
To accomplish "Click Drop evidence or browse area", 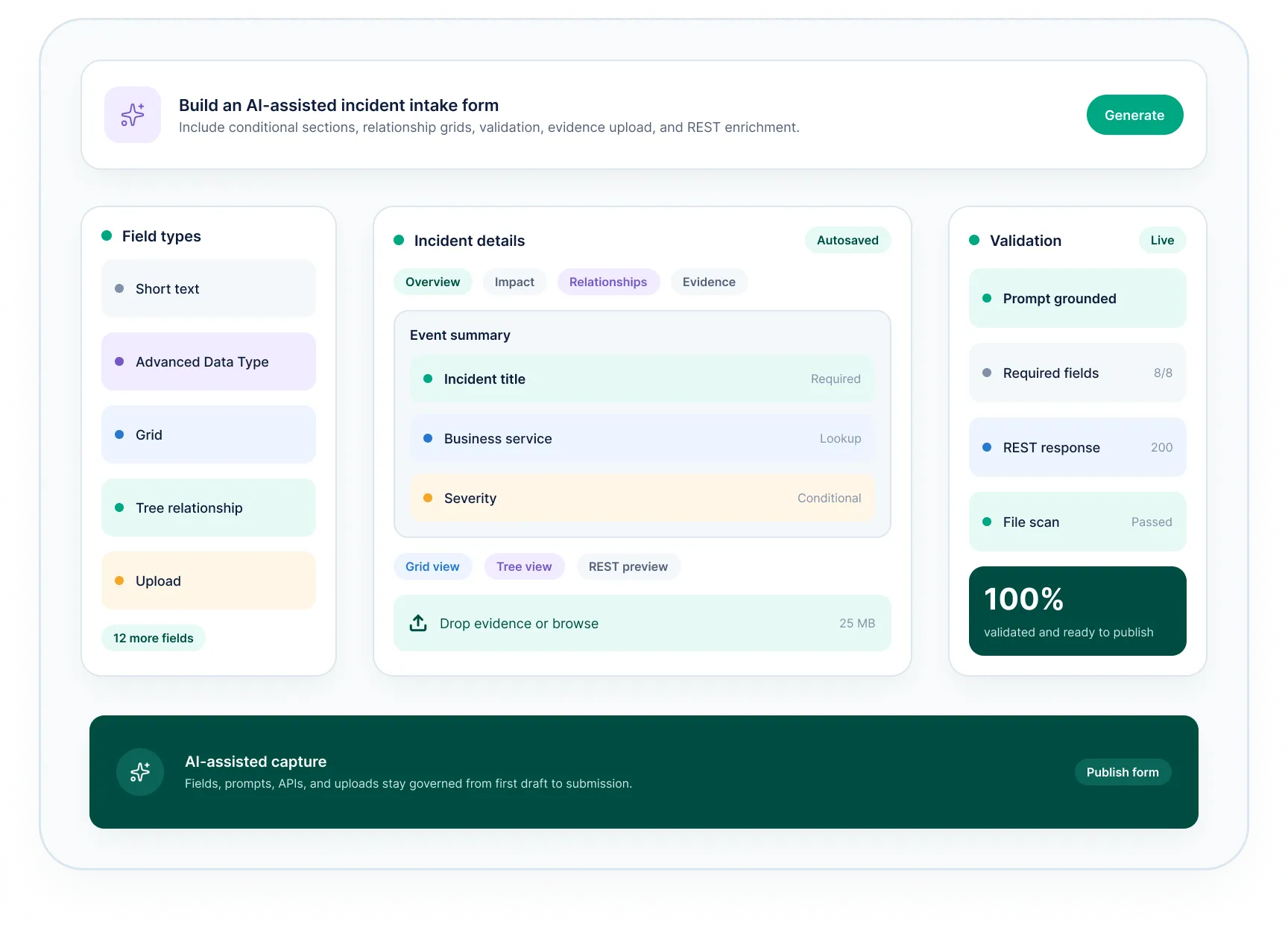I will tap(643, 623).
